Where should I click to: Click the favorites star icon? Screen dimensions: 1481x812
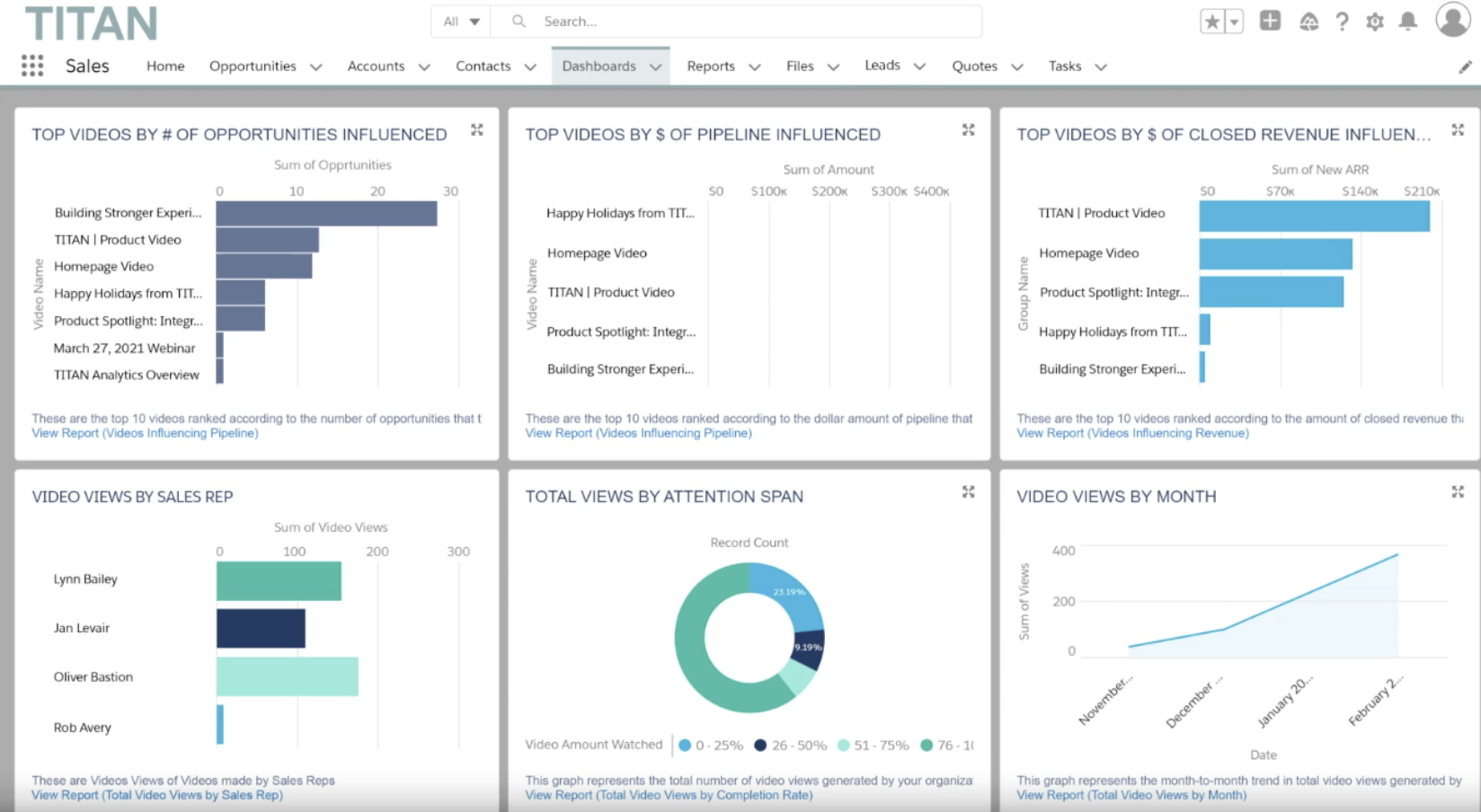(1212, 22)
